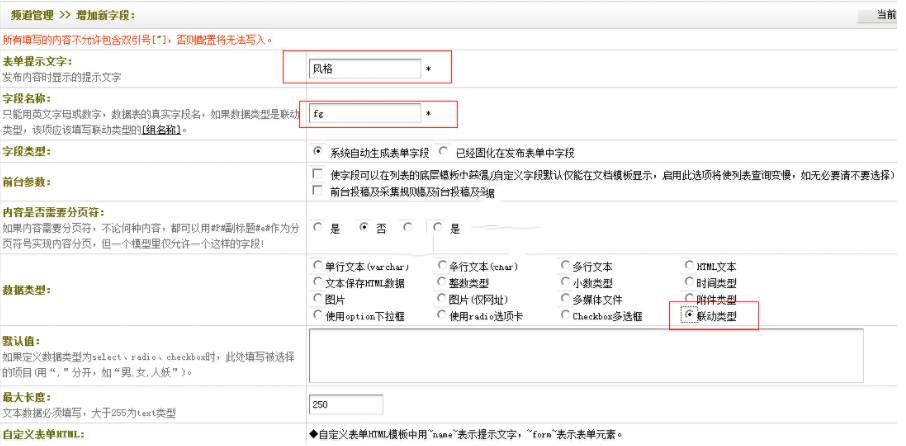This screenshot has height=446, width=906.
Task: Pick the 时间类型 data type
Action: [689, 283]
